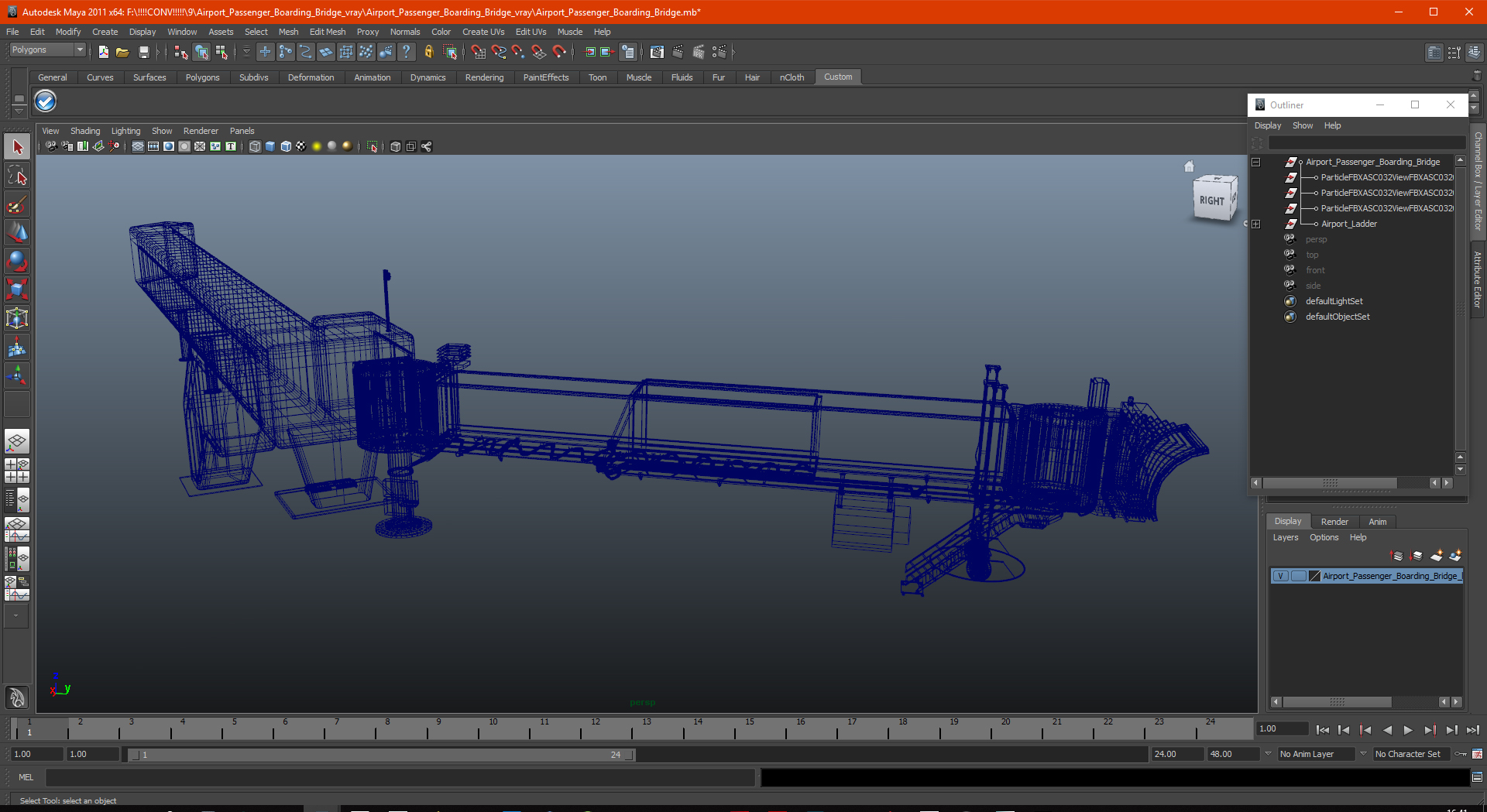Save the current scene with the disk icon
The height and width of the screenshot is (812, 1487).
coord(143,52)
